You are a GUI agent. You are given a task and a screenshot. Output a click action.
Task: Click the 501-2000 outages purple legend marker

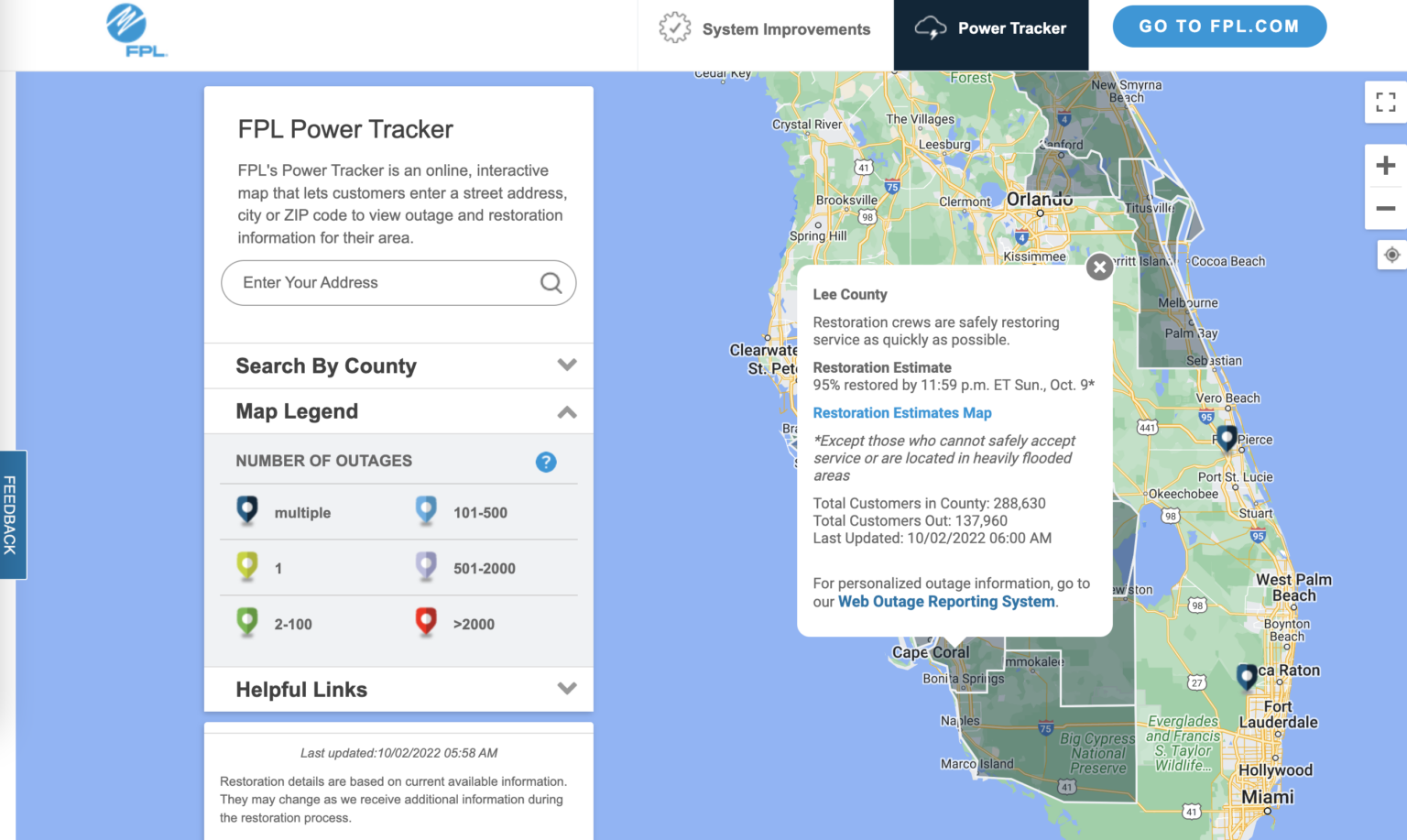click(426, 566)
